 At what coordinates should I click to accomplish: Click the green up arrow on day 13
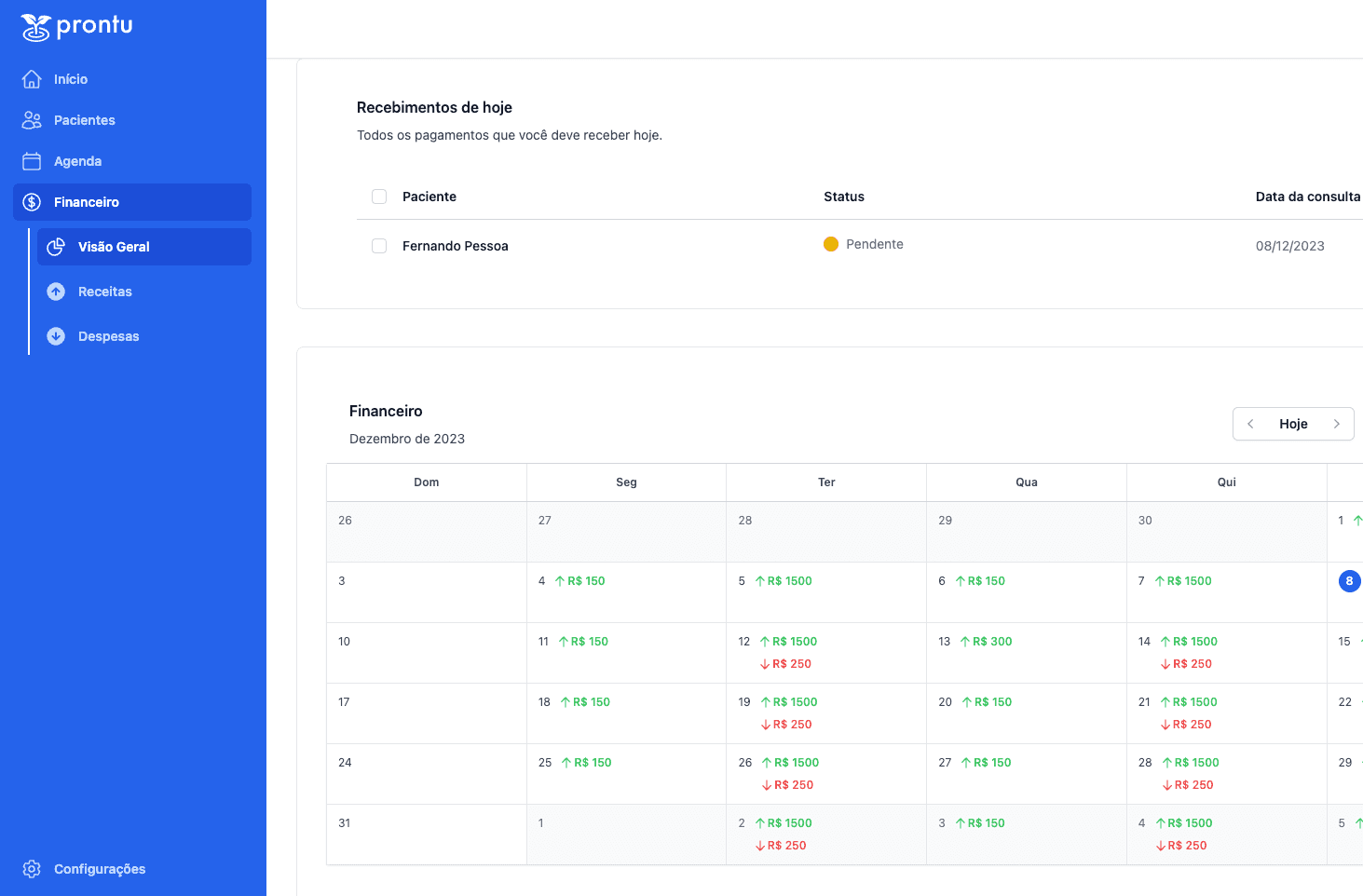coord(965,642)
